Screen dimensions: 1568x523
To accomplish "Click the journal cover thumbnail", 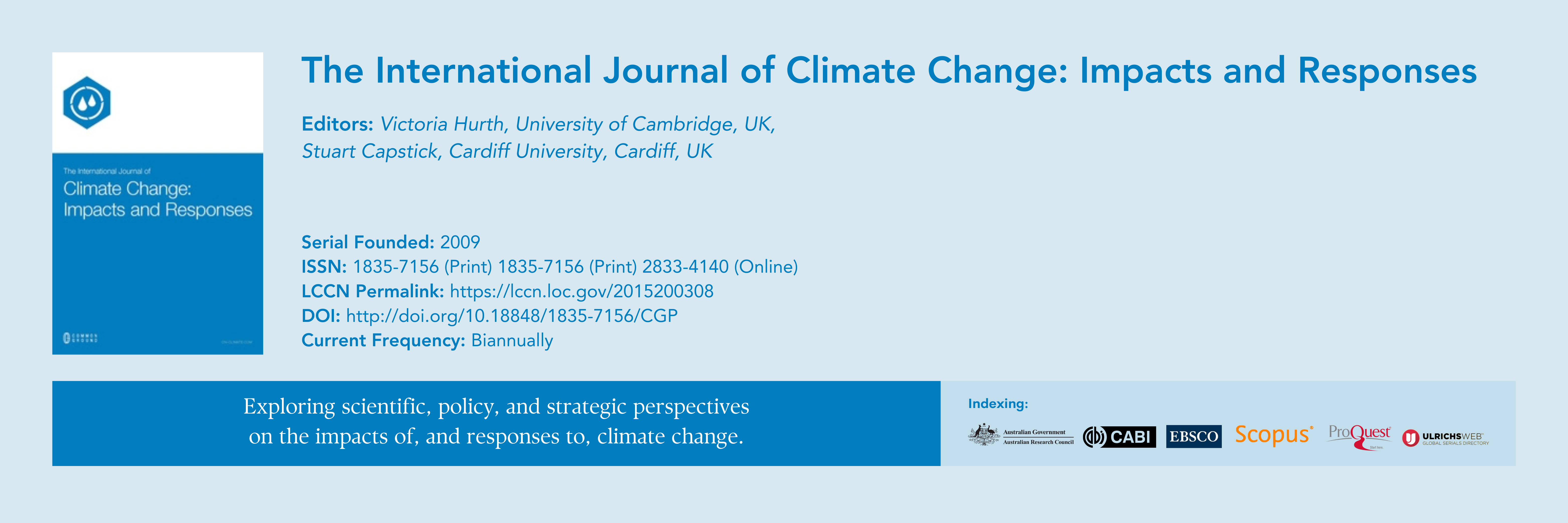I will (x=158, y=203).
